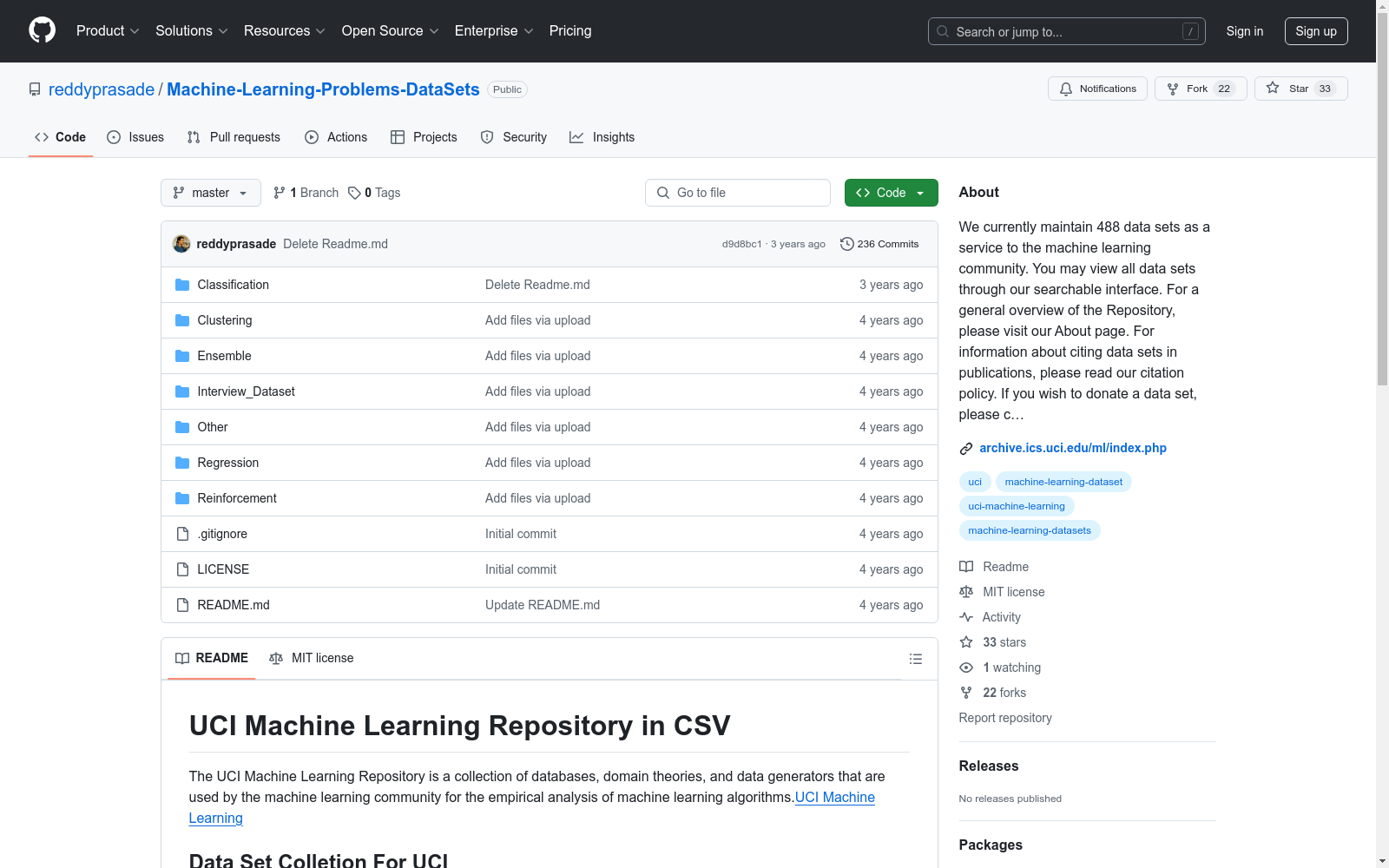Select the README tab in README panel

tap(212, 658)
